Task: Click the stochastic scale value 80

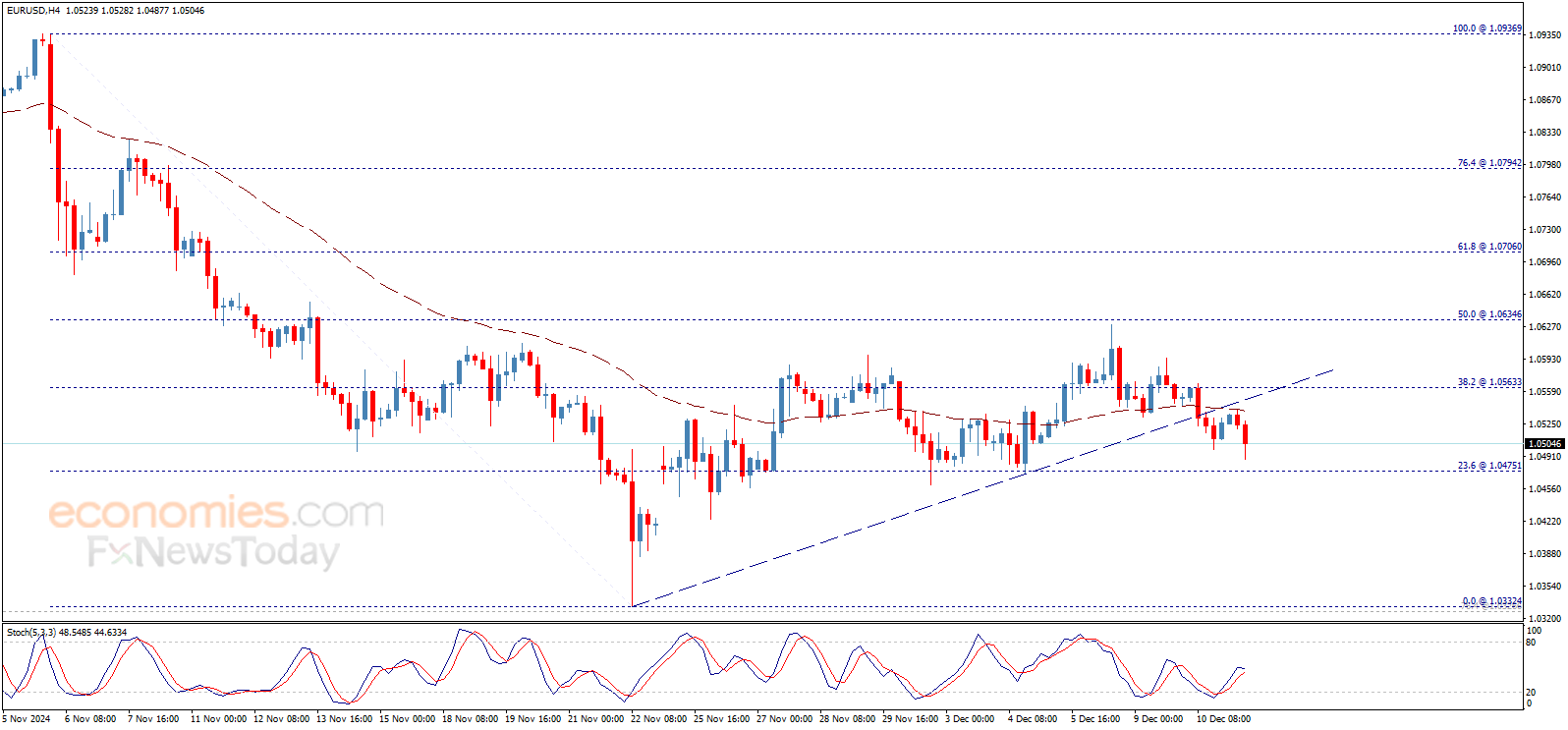Action: point(1533,643)
